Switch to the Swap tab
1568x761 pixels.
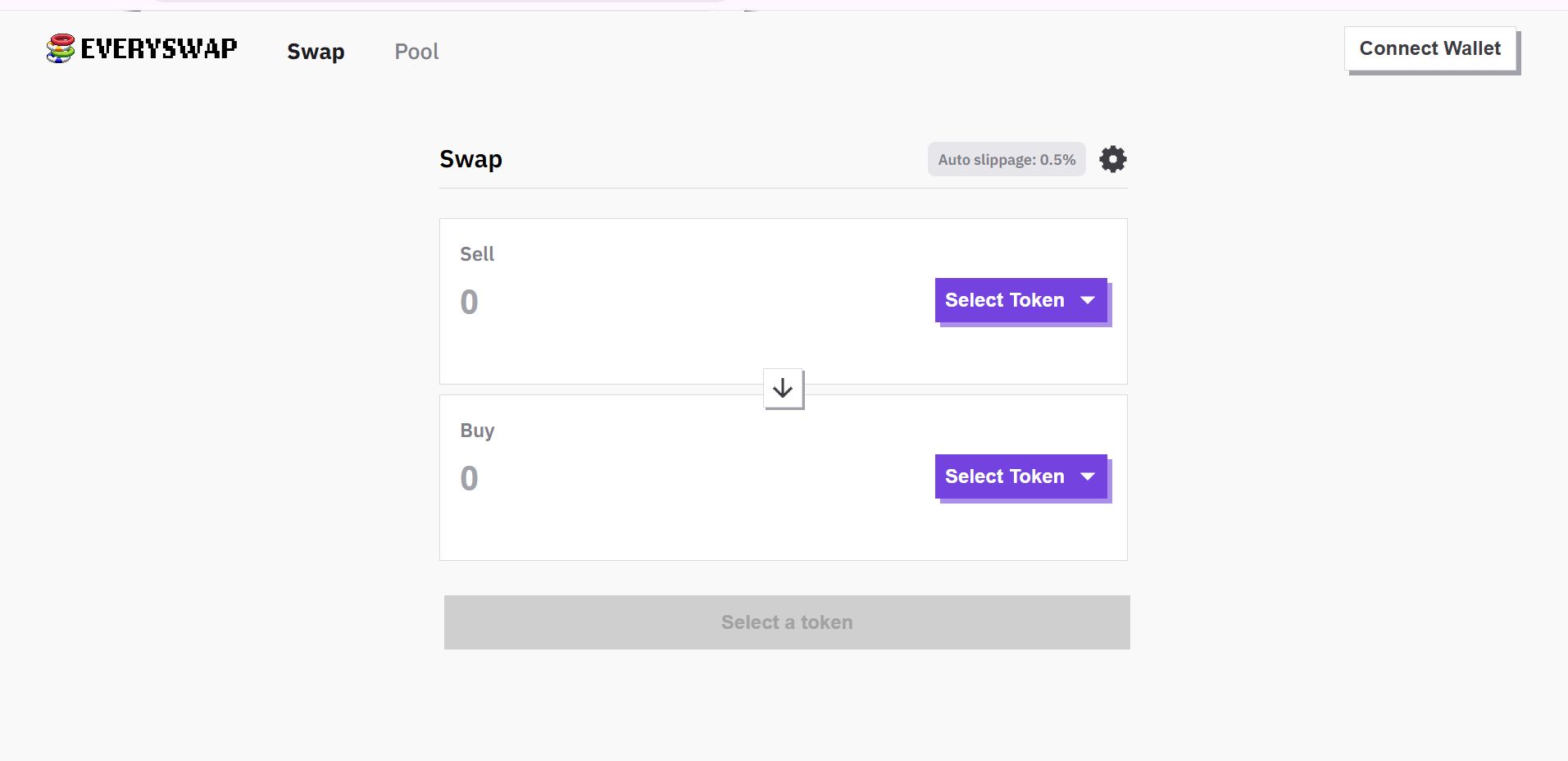point(316,52)
